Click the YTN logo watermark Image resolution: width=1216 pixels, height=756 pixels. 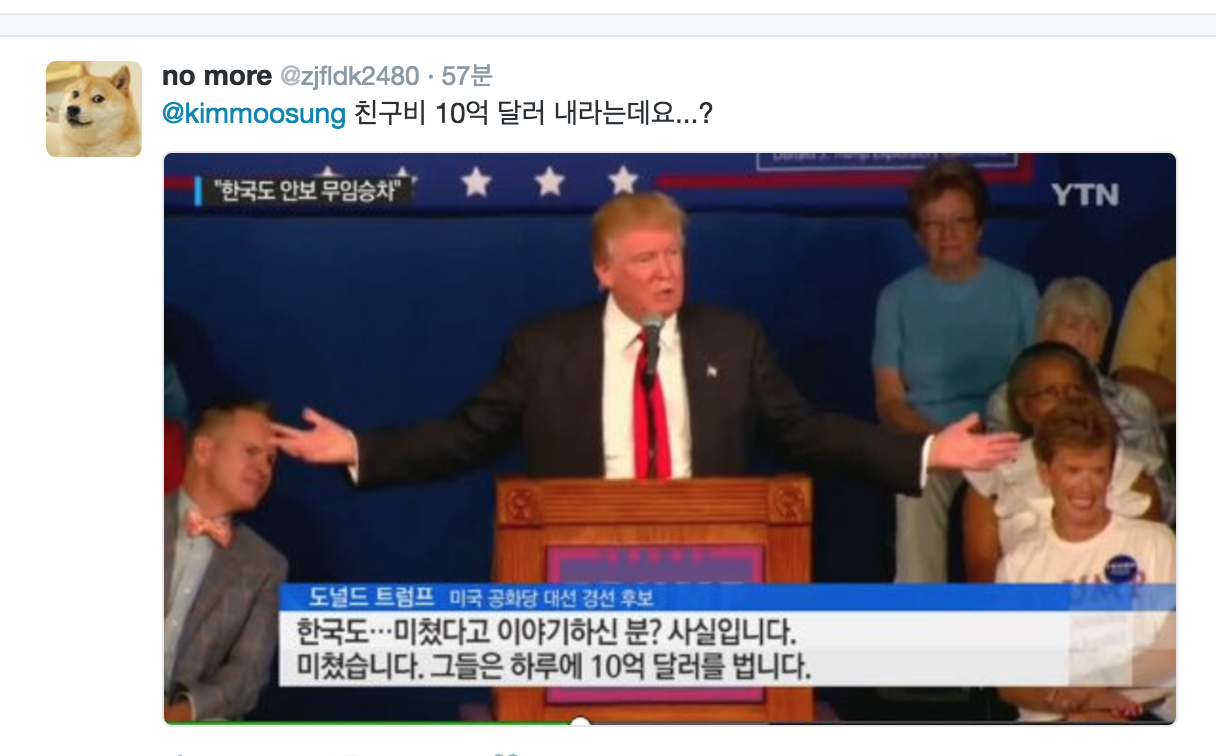coord(1085,195)
